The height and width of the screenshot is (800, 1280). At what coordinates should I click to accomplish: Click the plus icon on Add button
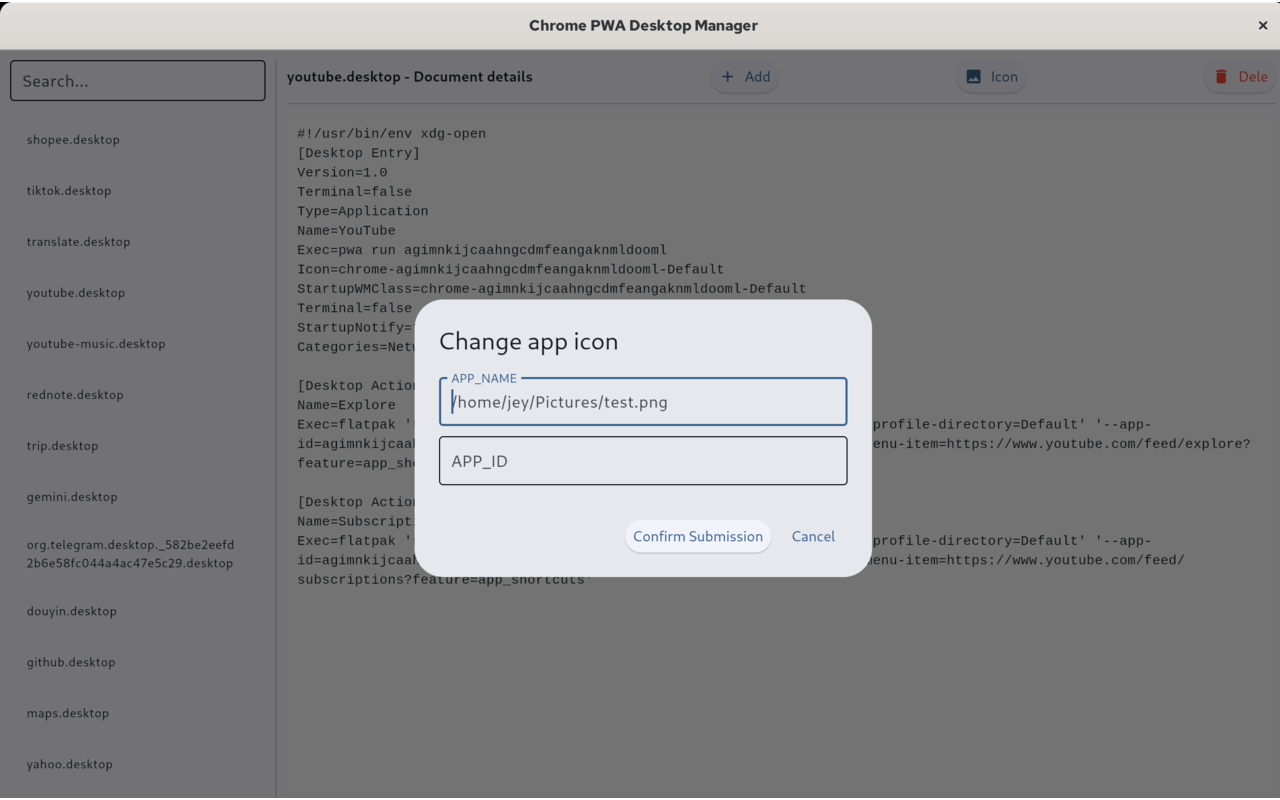(728, 77)
